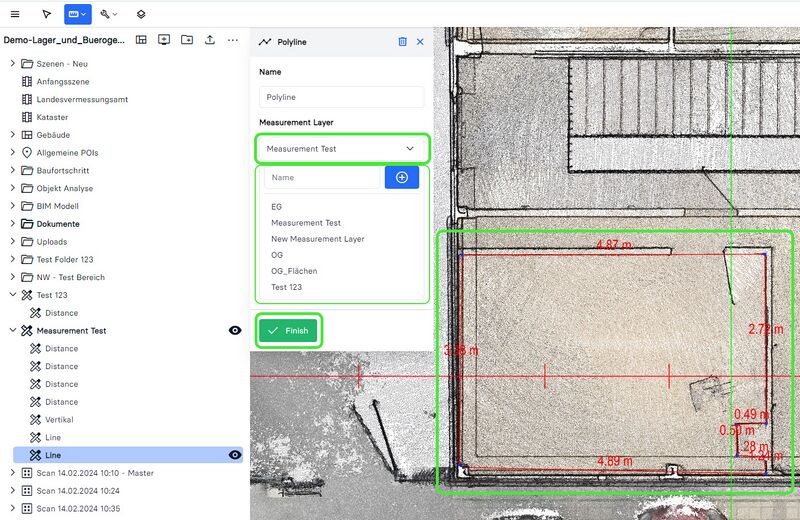Close the Polyline panel
800x520 pixels.
pos(420,42)
